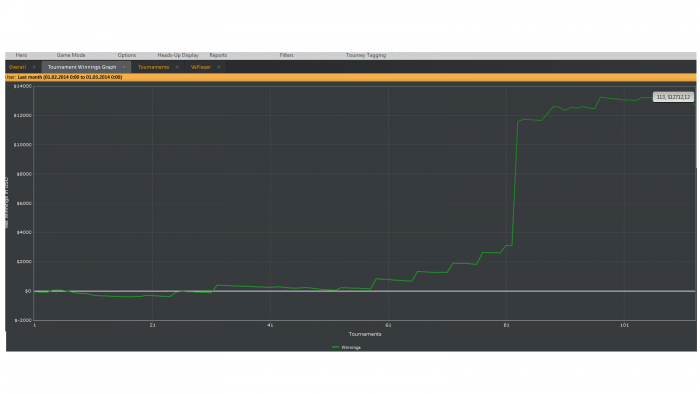700x394 pixels.
Task: Click the green Winnings legend entry
Action: [x=346, y=347]
